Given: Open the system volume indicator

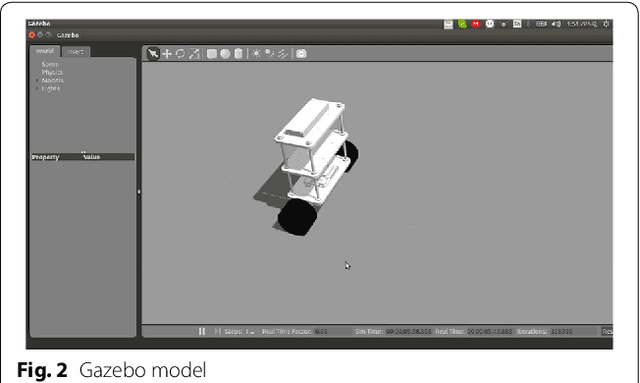Looking at the screenshot, I should point(556,24).
